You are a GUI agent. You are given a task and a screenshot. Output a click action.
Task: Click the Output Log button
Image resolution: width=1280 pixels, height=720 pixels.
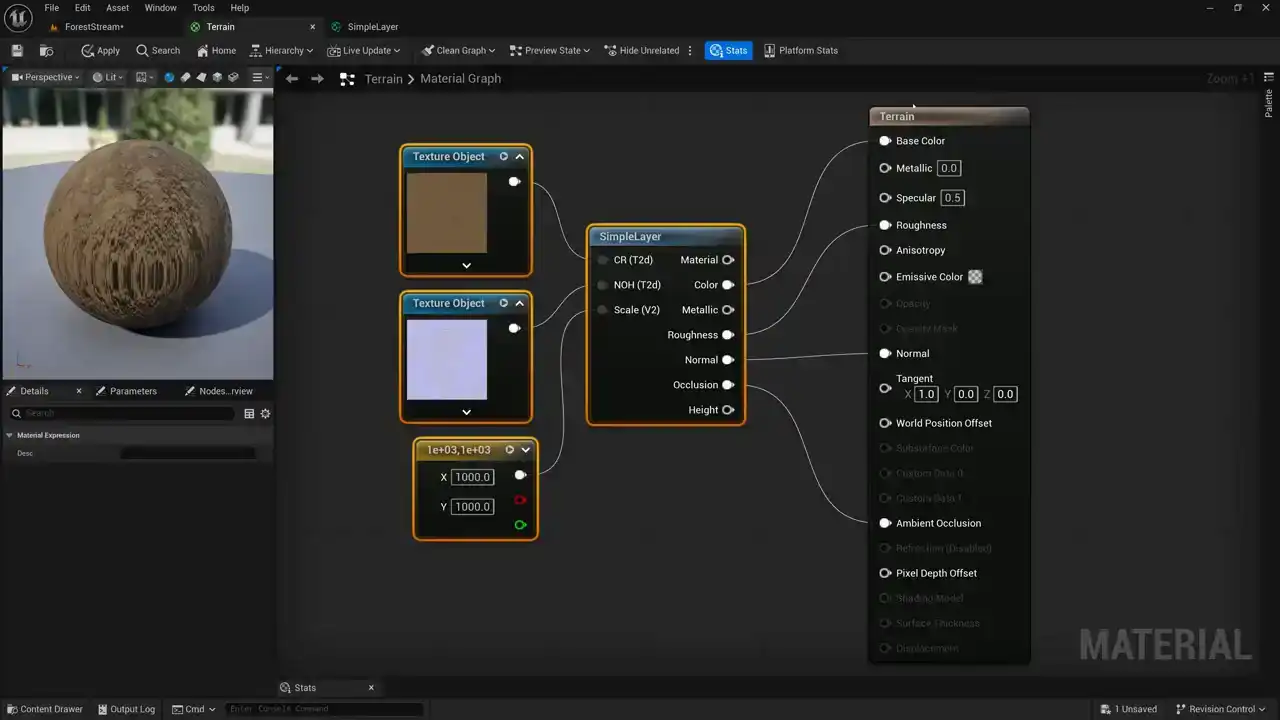click(126, 709)
